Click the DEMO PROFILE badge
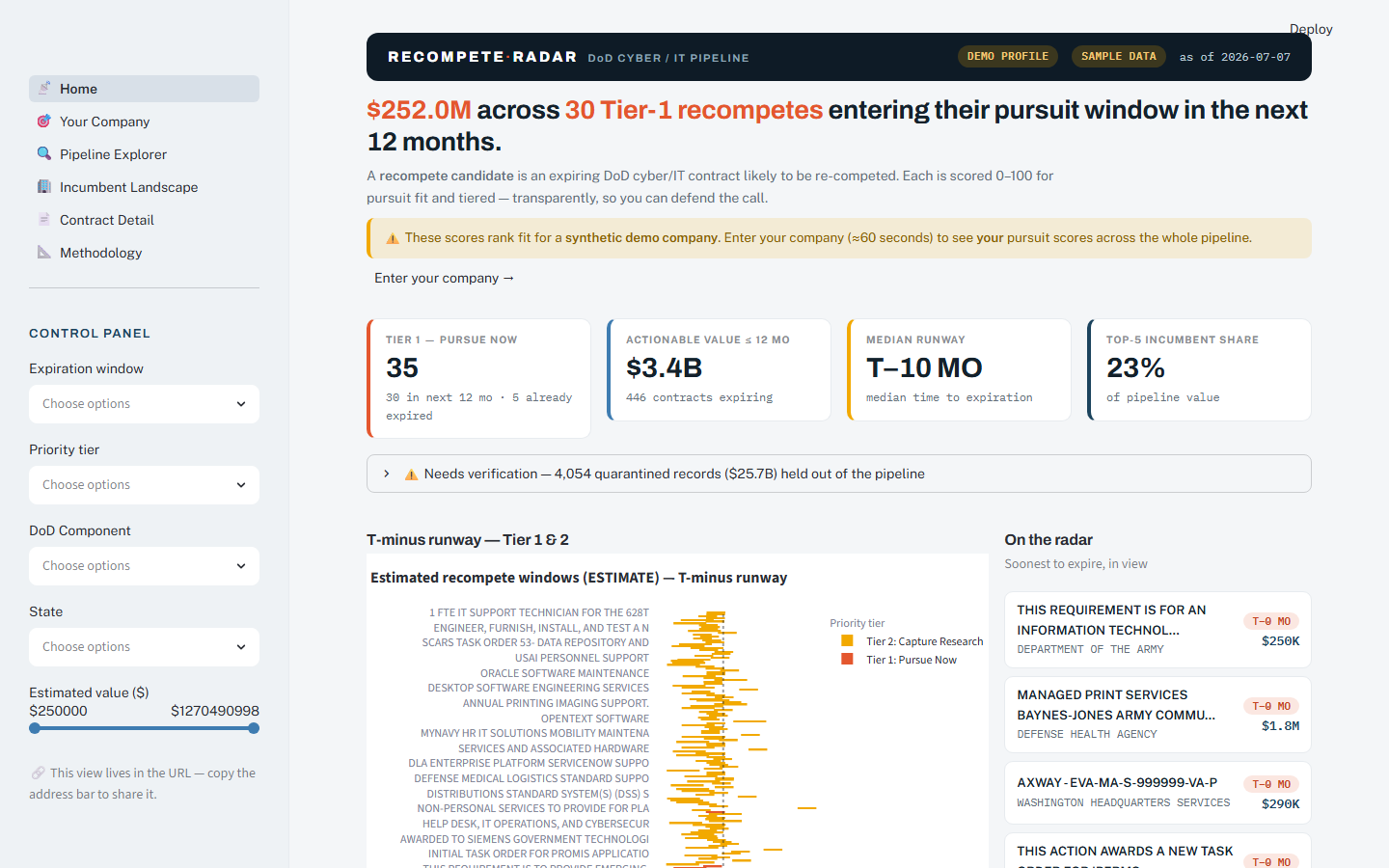Screen dimensions: 1389x868 1008,57
